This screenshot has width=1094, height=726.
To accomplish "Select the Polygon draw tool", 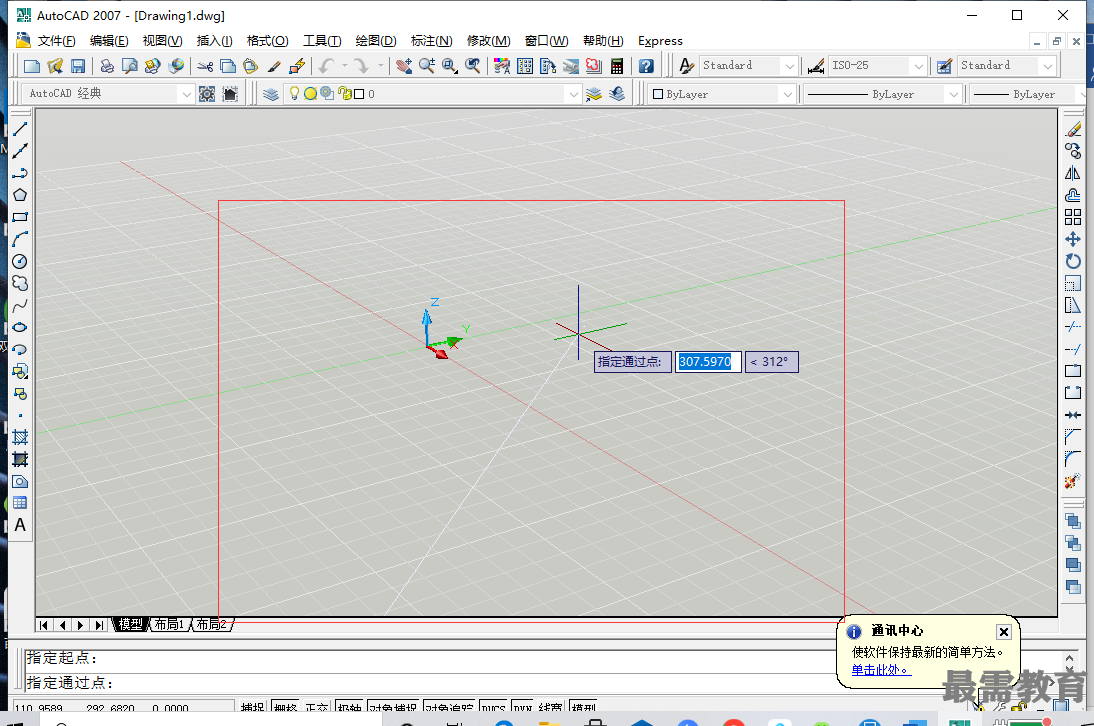I will tap(20, 195).
